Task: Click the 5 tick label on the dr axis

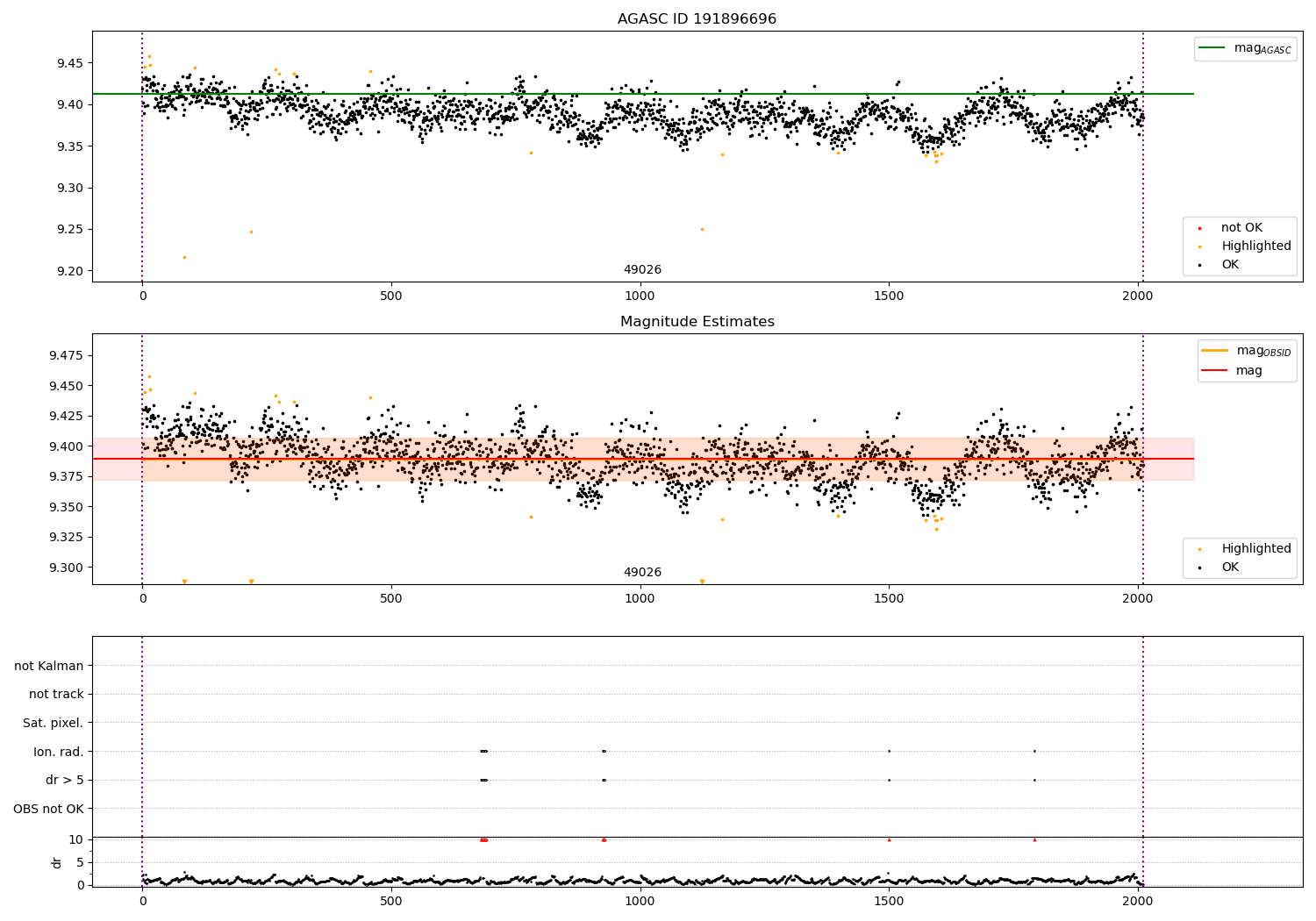Action: (x=80, y=862)
